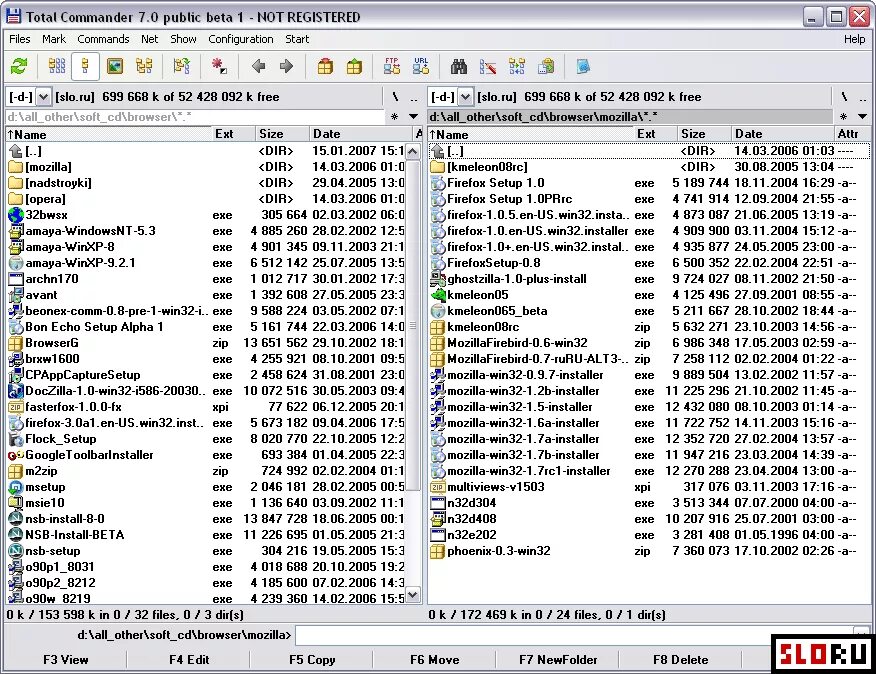Screen dimensions: 876x674
Task: Click left panel scrollbar up arrow
Action: click(x=413, y=151)
